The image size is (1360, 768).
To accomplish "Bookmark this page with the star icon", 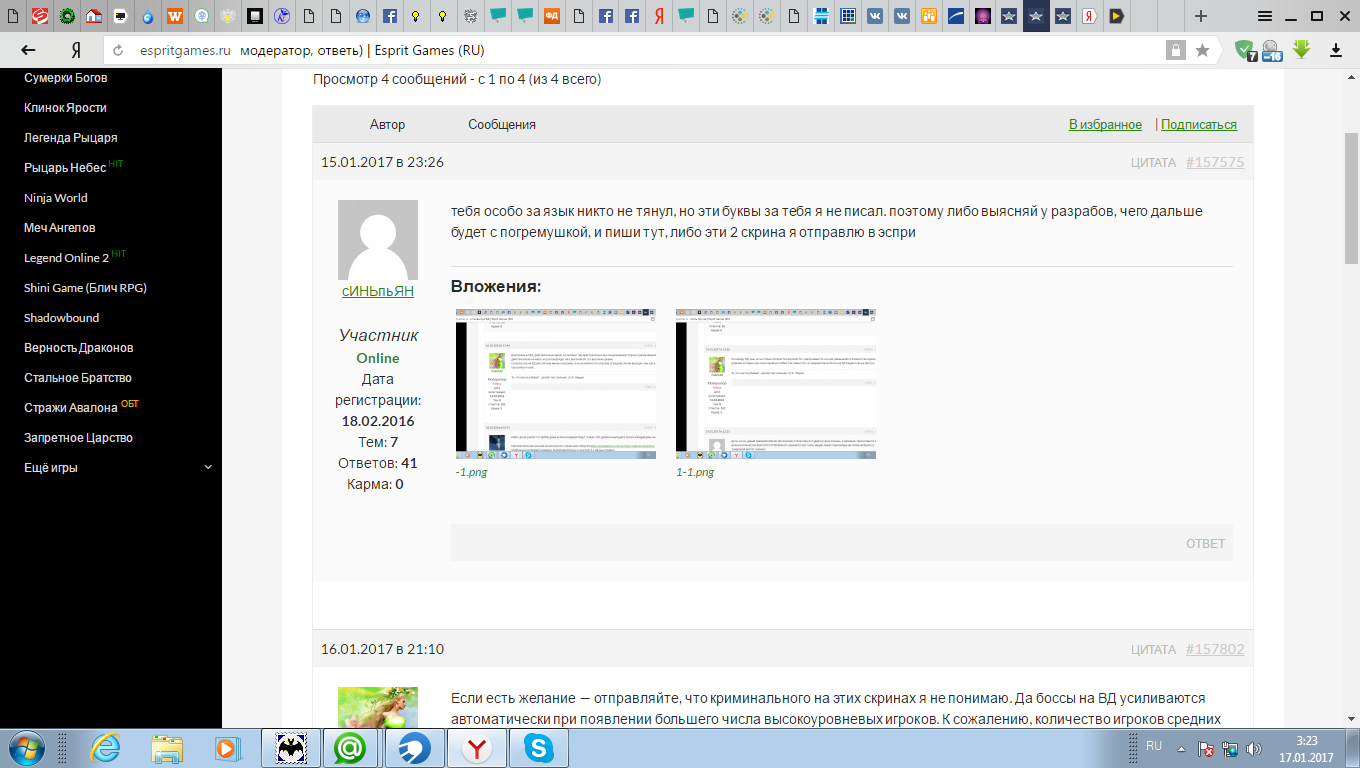I will [x=1203, y=50].
